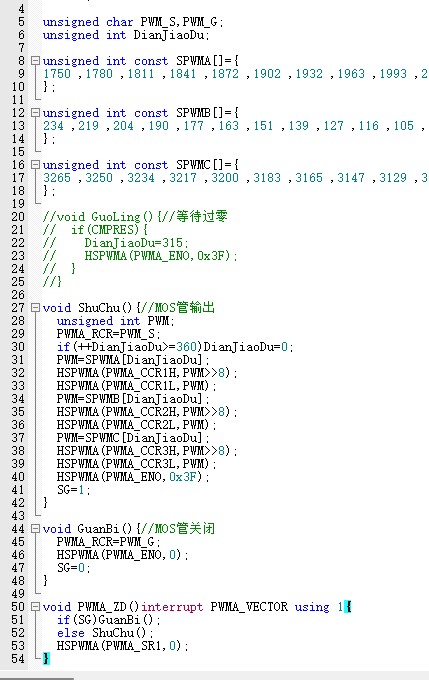Click the value 3217 in SPWMC
The height and width of the screenshot is (680, 429).
coord(183,178)
